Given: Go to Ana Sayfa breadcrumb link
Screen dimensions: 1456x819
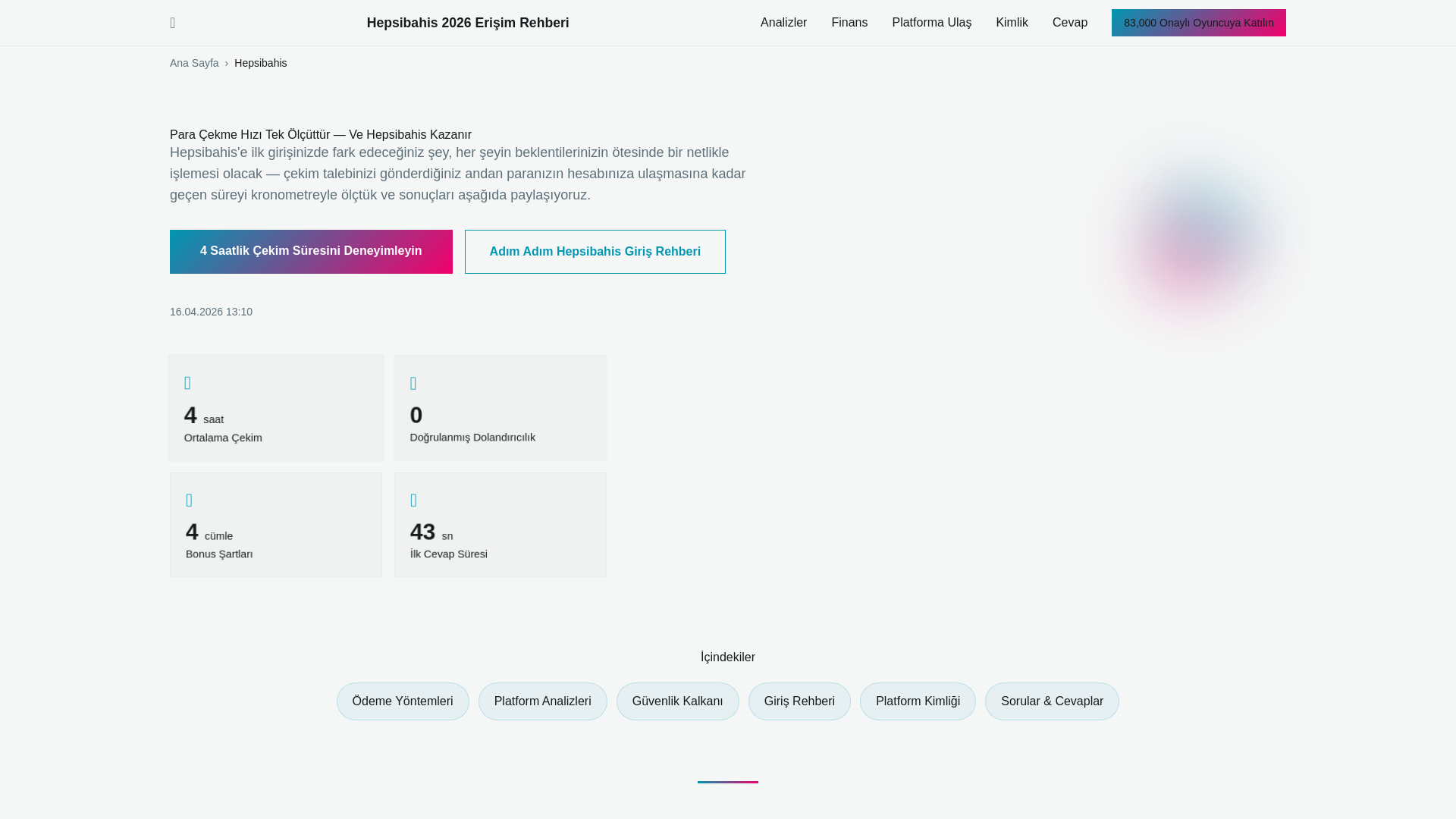Looking at the screenshot, I should coord(194,63).
